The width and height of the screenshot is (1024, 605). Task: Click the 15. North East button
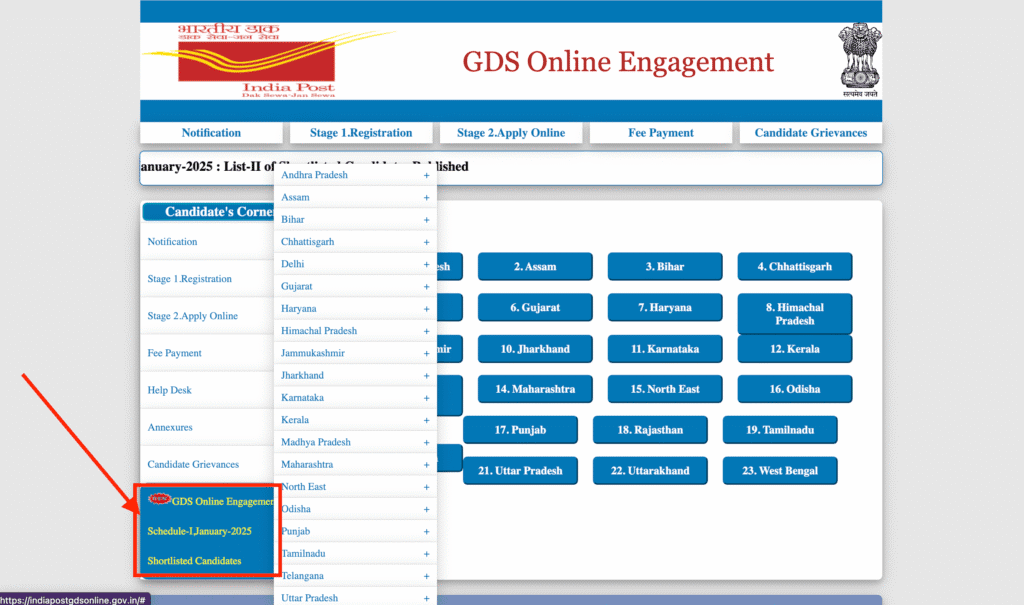[x=665, y=389]
